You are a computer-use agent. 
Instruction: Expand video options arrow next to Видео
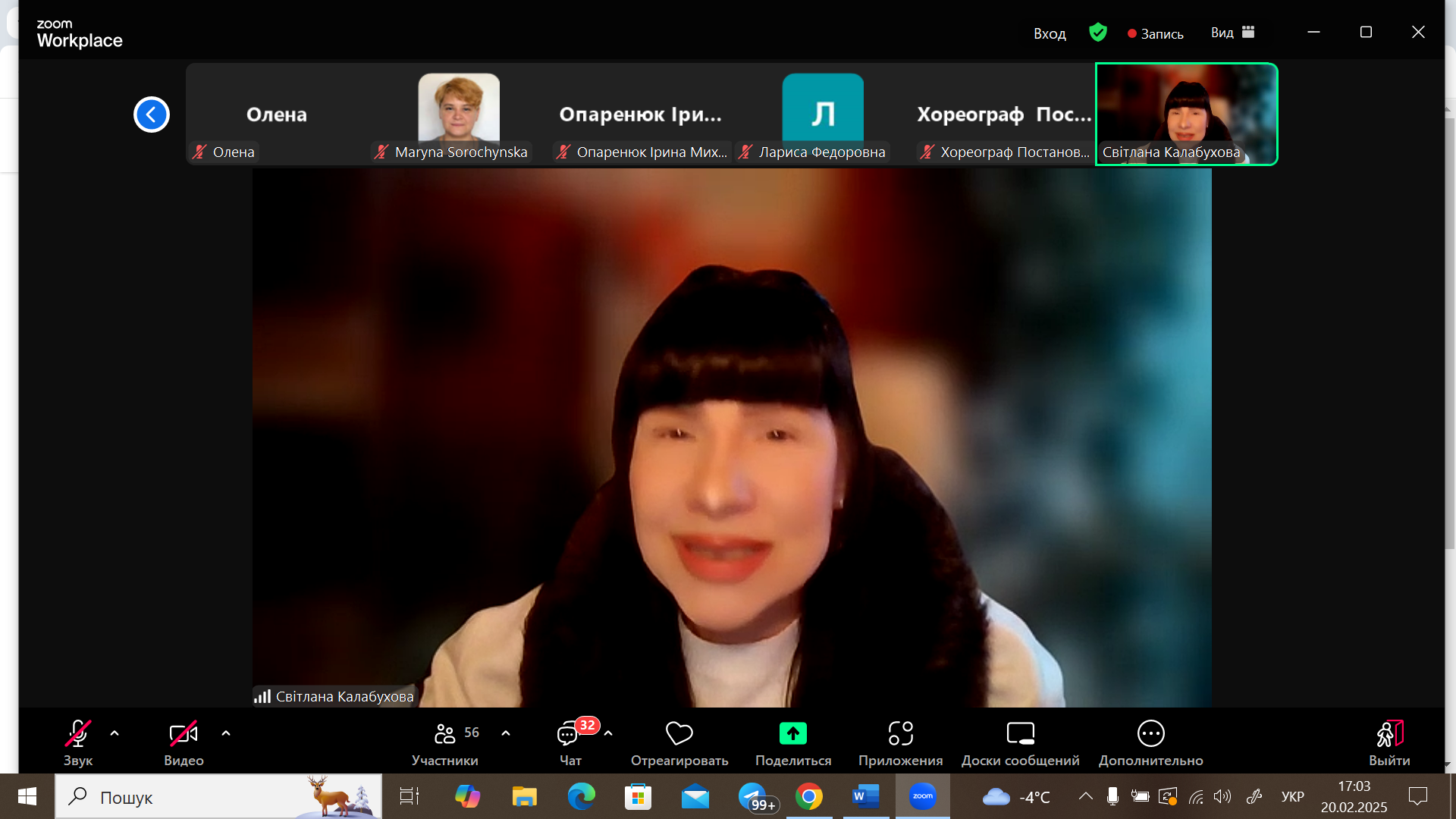pyautogui.click(x=226, y=733)
